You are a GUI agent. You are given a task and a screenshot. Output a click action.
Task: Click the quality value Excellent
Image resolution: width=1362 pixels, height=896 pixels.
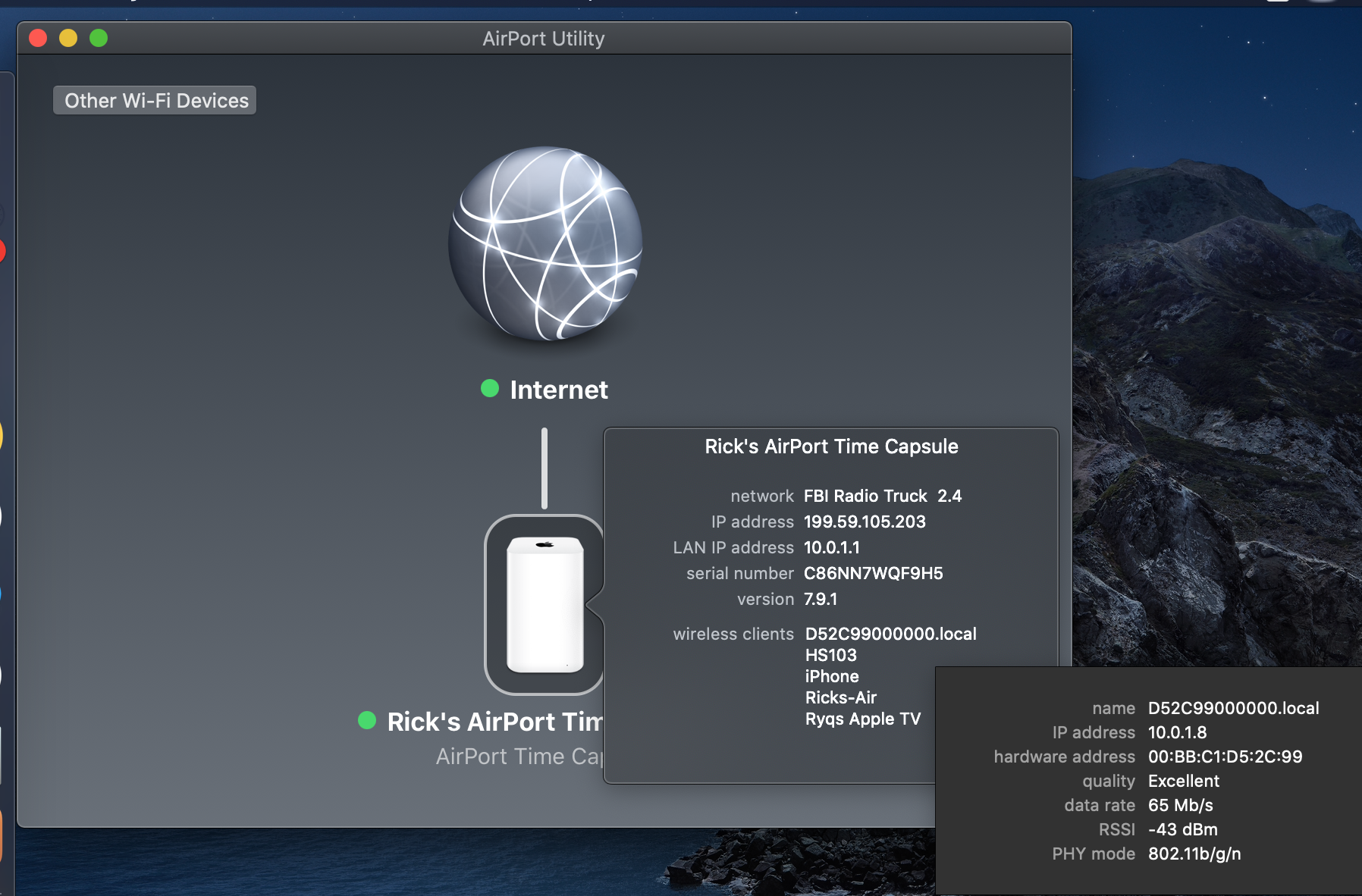click(x=1184, y=781)
